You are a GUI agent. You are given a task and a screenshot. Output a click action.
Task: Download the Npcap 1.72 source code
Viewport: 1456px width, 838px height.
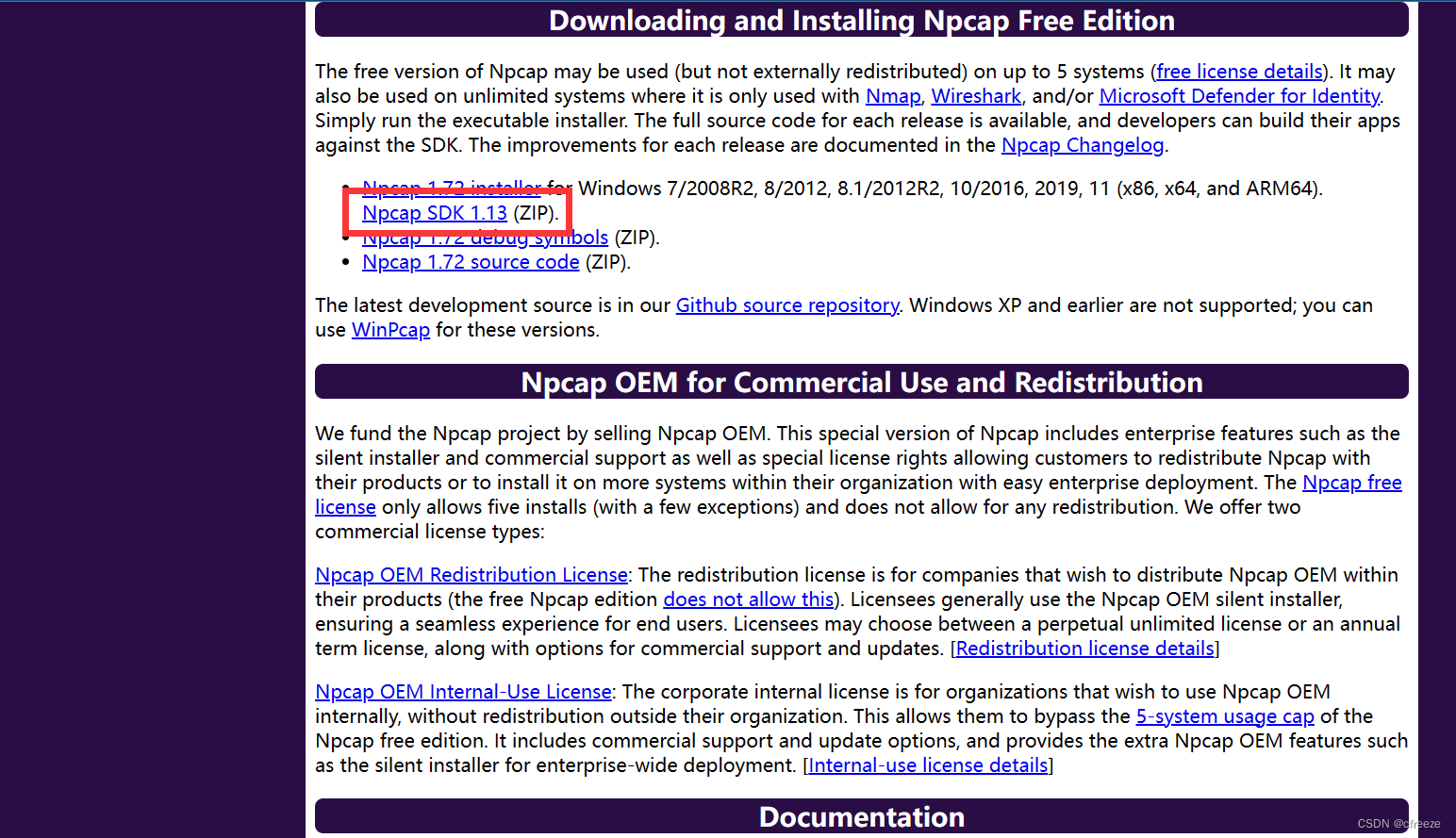(470, 261)
